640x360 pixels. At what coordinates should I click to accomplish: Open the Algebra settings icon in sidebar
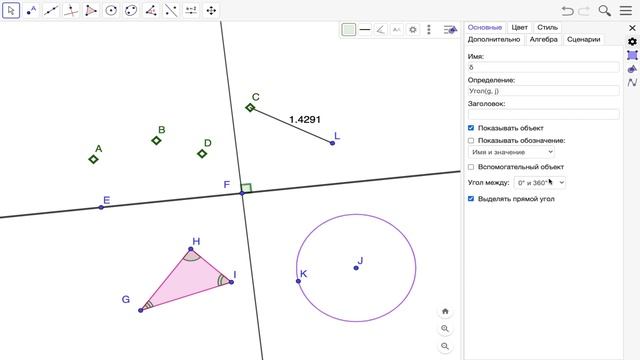pyautogui.click(x=632, y=69)
